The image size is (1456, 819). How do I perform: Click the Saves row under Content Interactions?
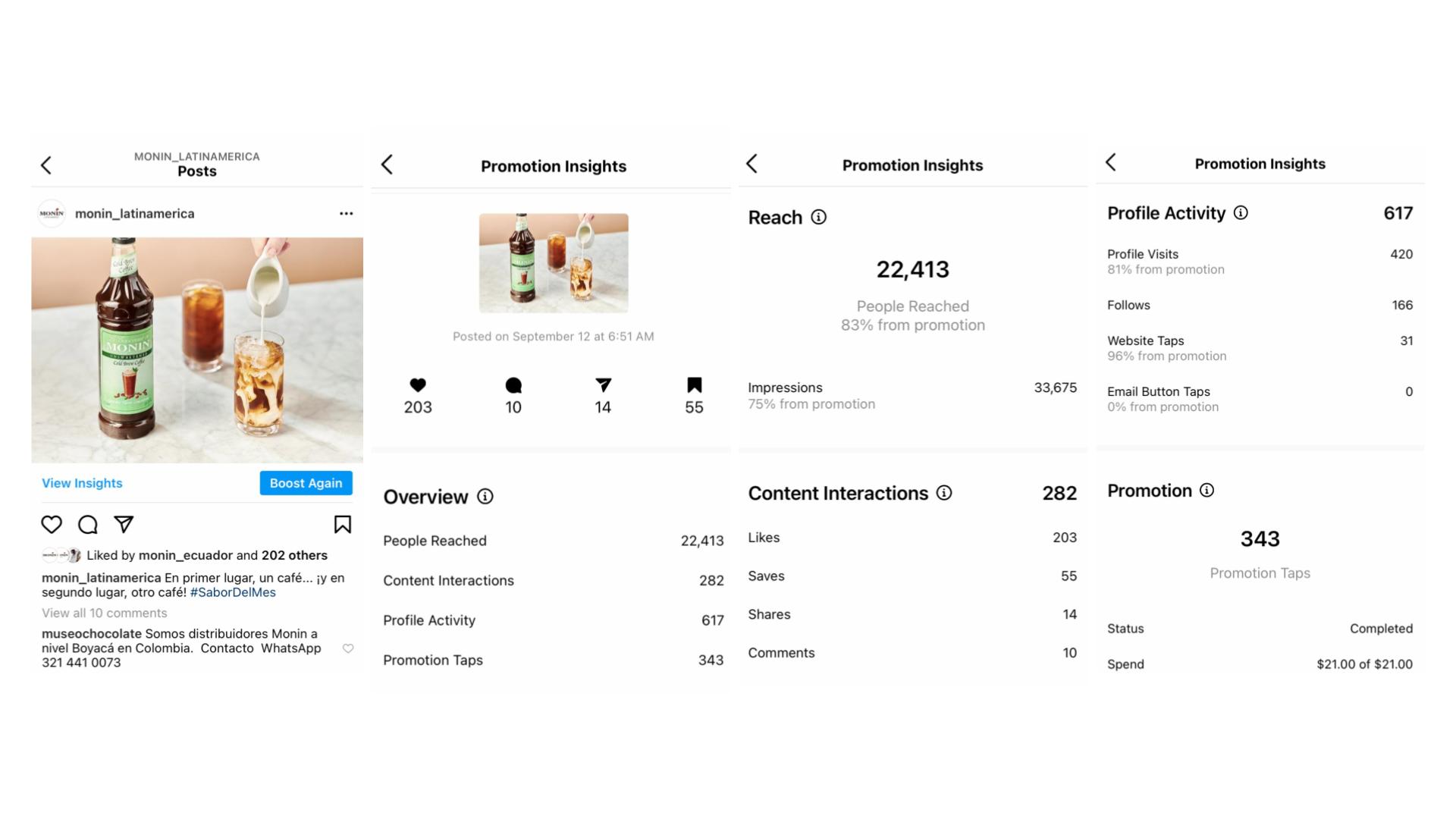pyautogui.click(x=912, y=576)
